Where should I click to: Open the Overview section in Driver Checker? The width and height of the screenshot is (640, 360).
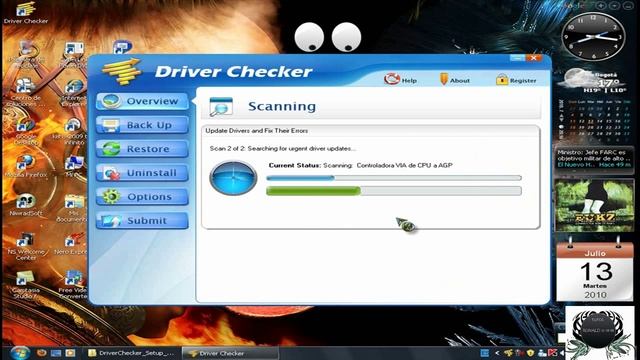click(142, 101)
